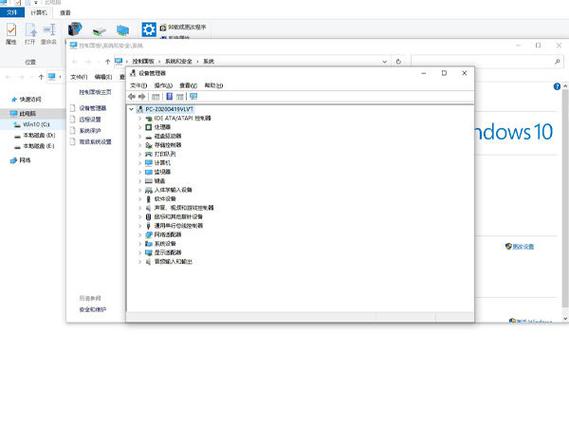This screenshot has width=569, height=427.
Task: Switch to the 计算机 ribbon tab
Action: 39,13
